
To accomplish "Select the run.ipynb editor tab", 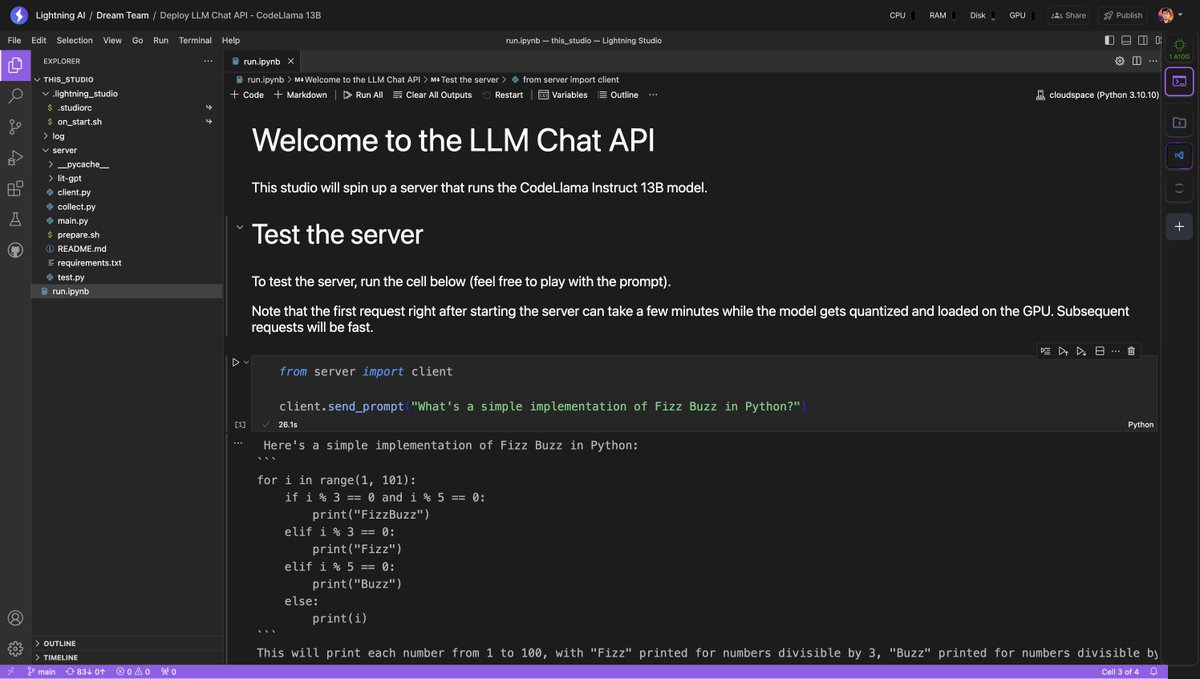I will click(264, 61).
